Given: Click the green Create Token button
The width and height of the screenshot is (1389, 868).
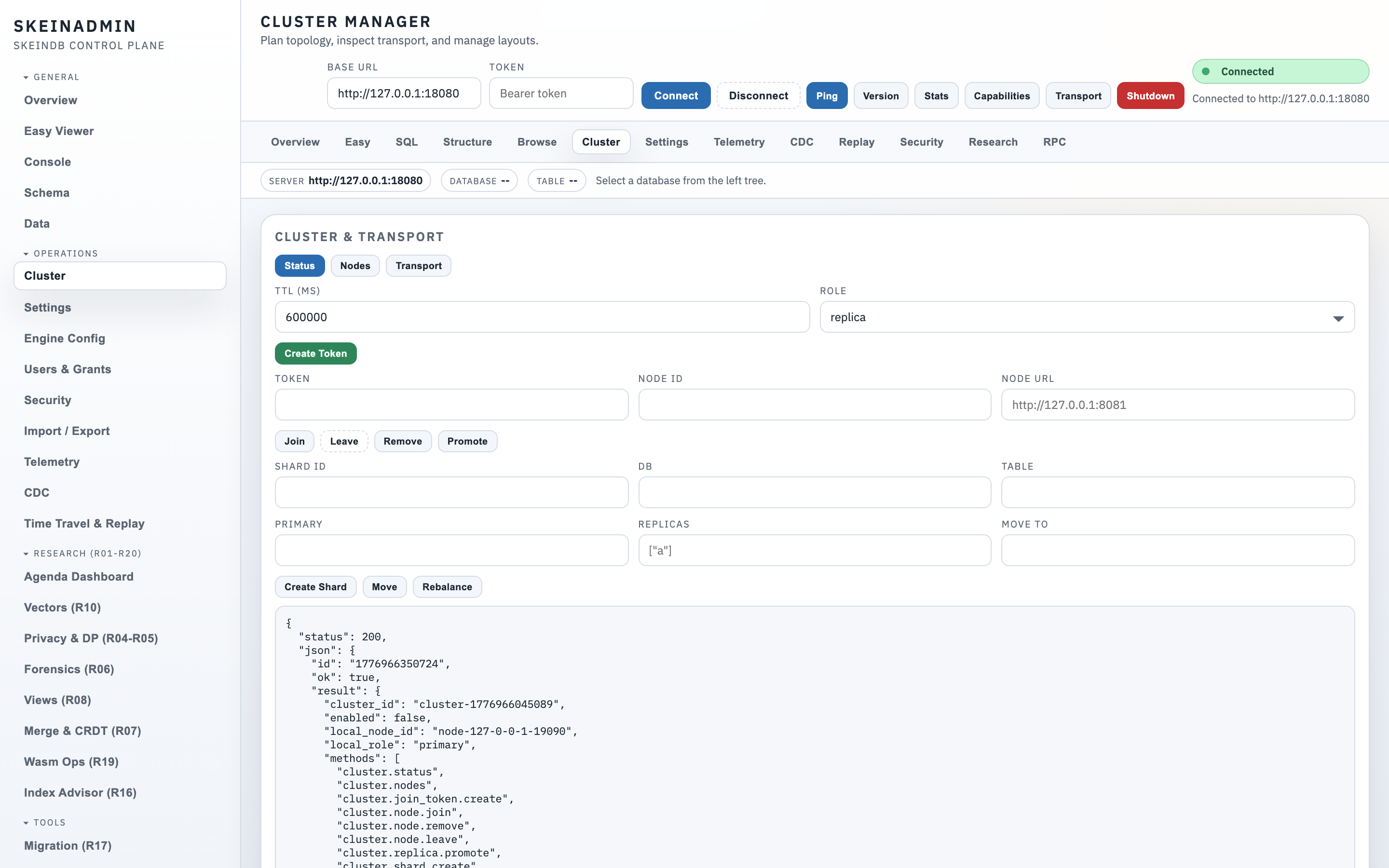Looking at the screenshot, I should coord(316,353).
